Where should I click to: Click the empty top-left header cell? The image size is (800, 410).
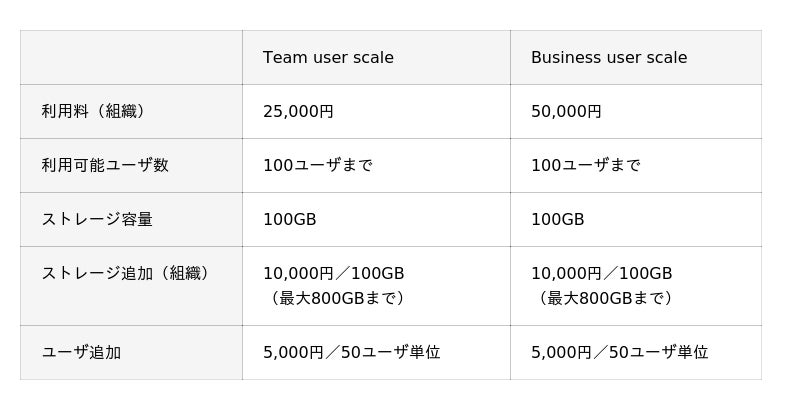tap(131, 58)
